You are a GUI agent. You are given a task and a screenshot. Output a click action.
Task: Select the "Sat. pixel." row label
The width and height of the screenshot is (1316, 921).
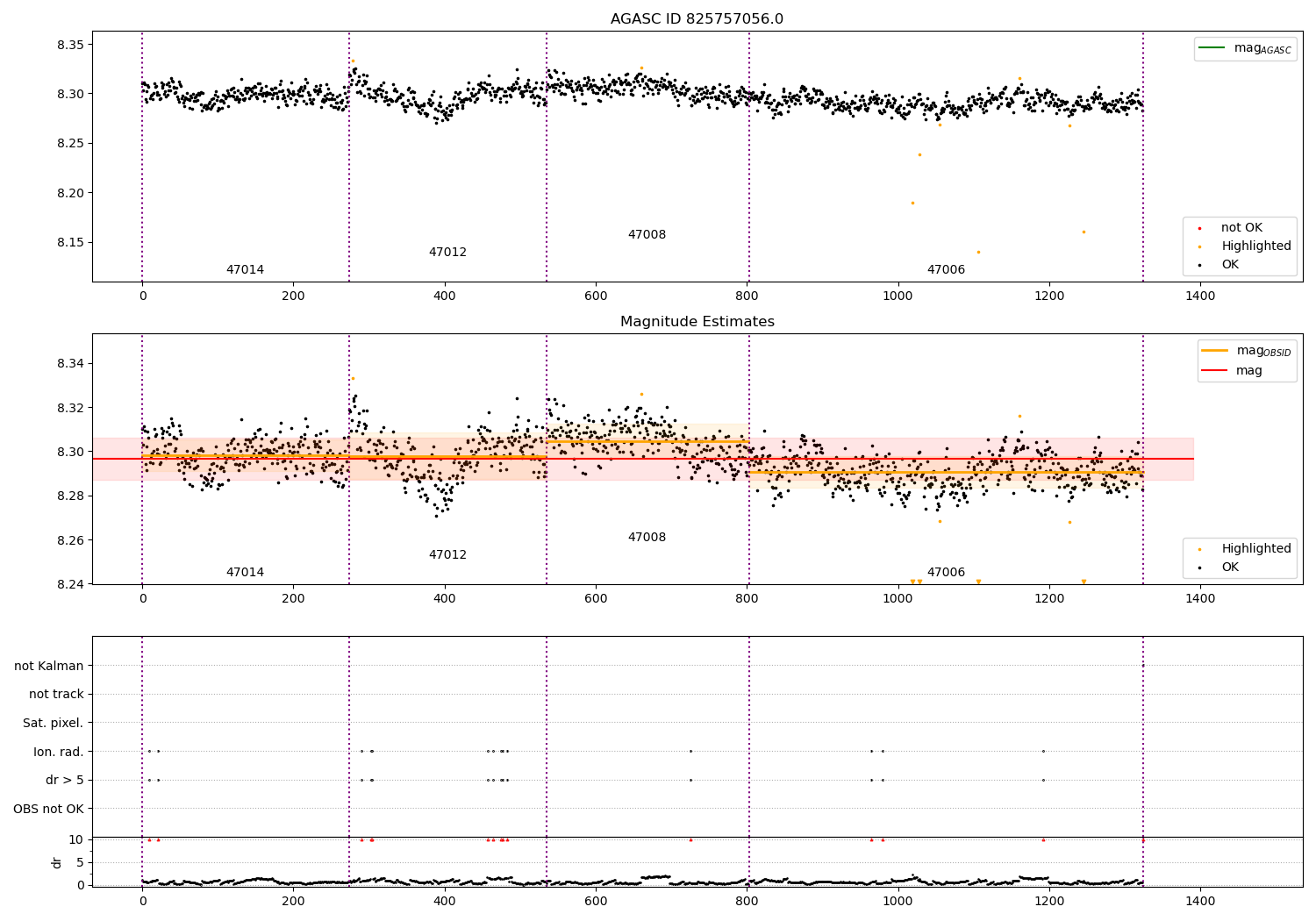tap(54, 724)
